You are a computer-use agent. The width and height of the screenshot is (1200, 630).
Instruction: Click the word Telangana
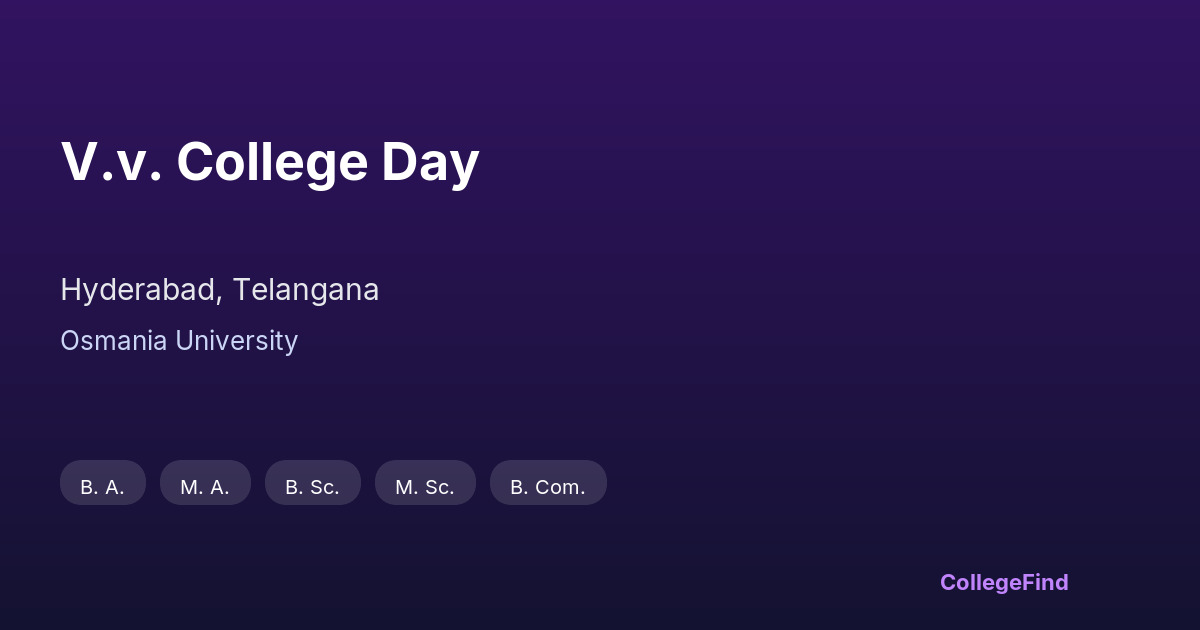click(306, 290)
